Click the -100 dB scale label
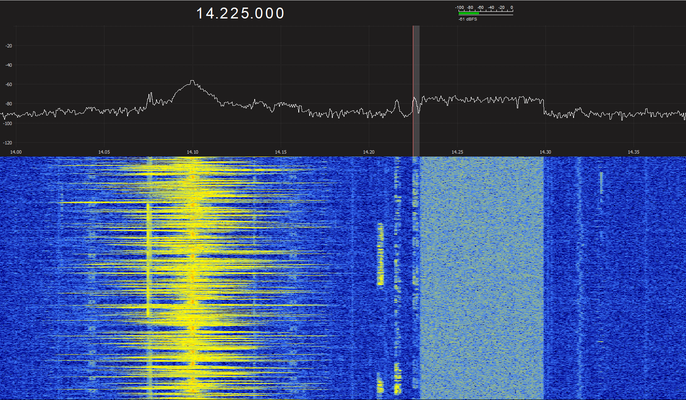The width and height of the screenshot is (686, 400). pyautogui.click(x=9, y=123)
